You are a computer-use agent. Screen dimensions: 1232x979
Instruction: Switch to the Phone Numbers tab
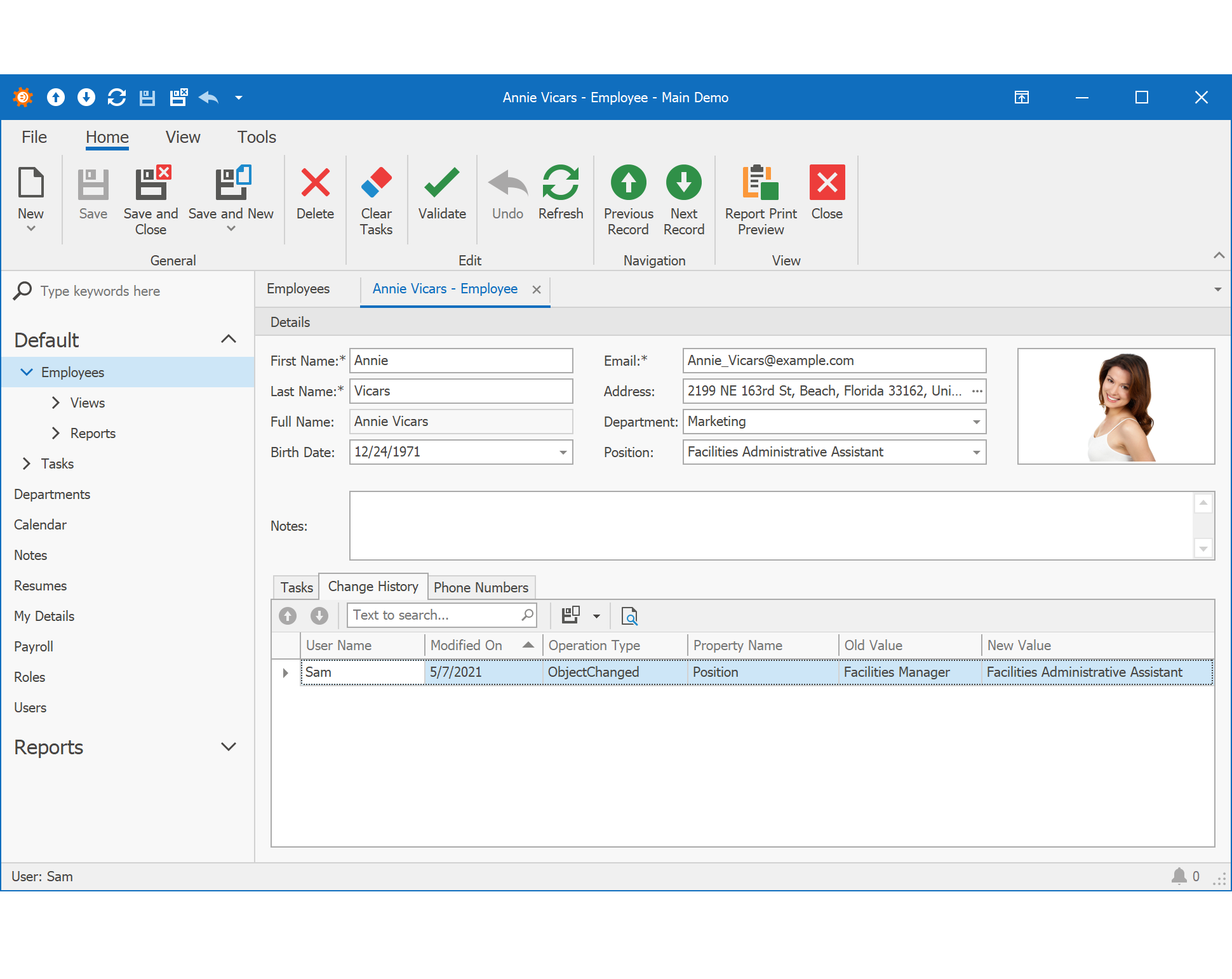481,587
